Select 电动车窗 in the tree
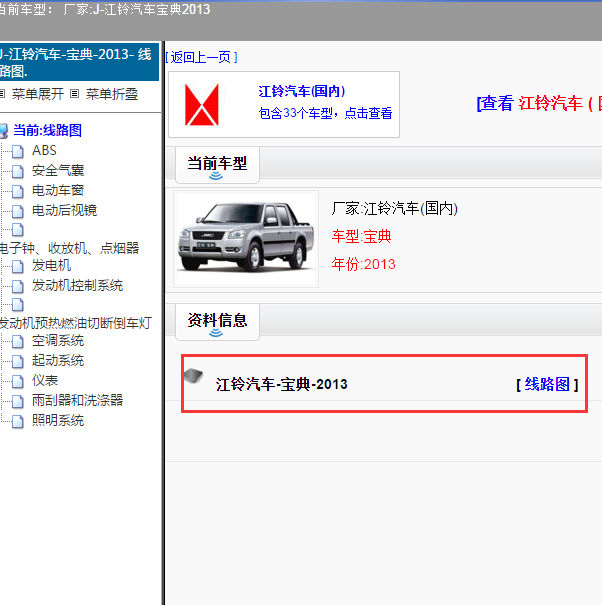The width and height of the screenshot is (602, 605). tap(58, 191)
